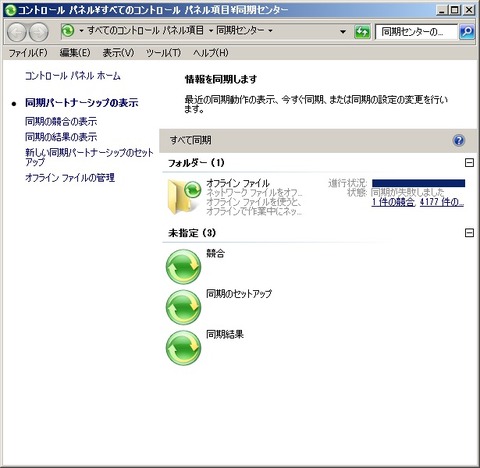Click the 競合 item label
The image size is (480, 468).
[215, 254]
